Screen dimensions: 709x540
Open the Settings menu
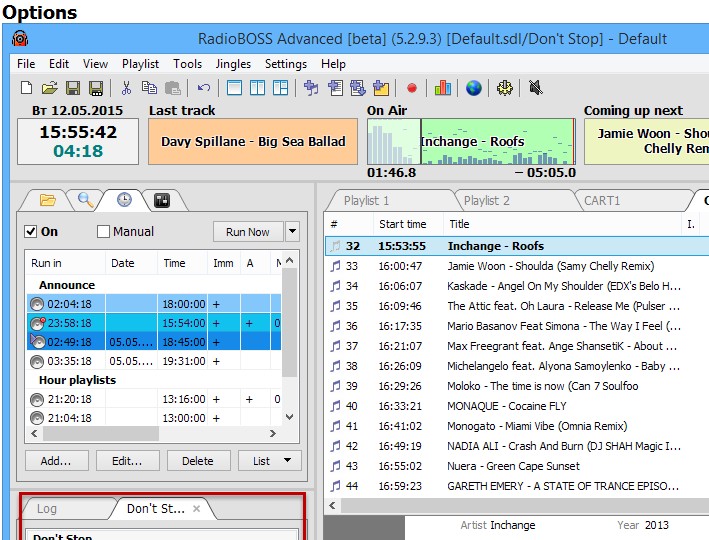pyautogui.click(x=286, y=64)
